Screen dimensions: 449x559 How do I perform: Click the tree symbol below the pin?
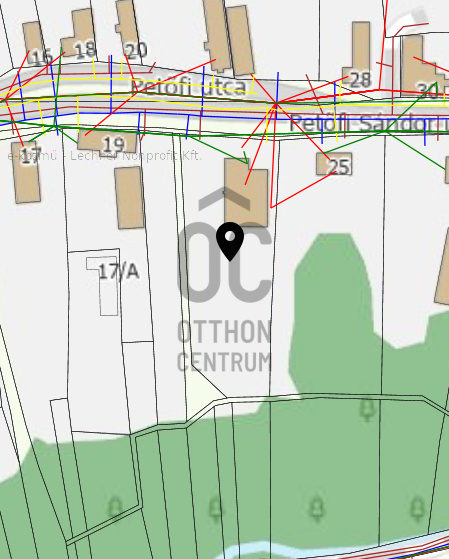click(x=215, y=510)
